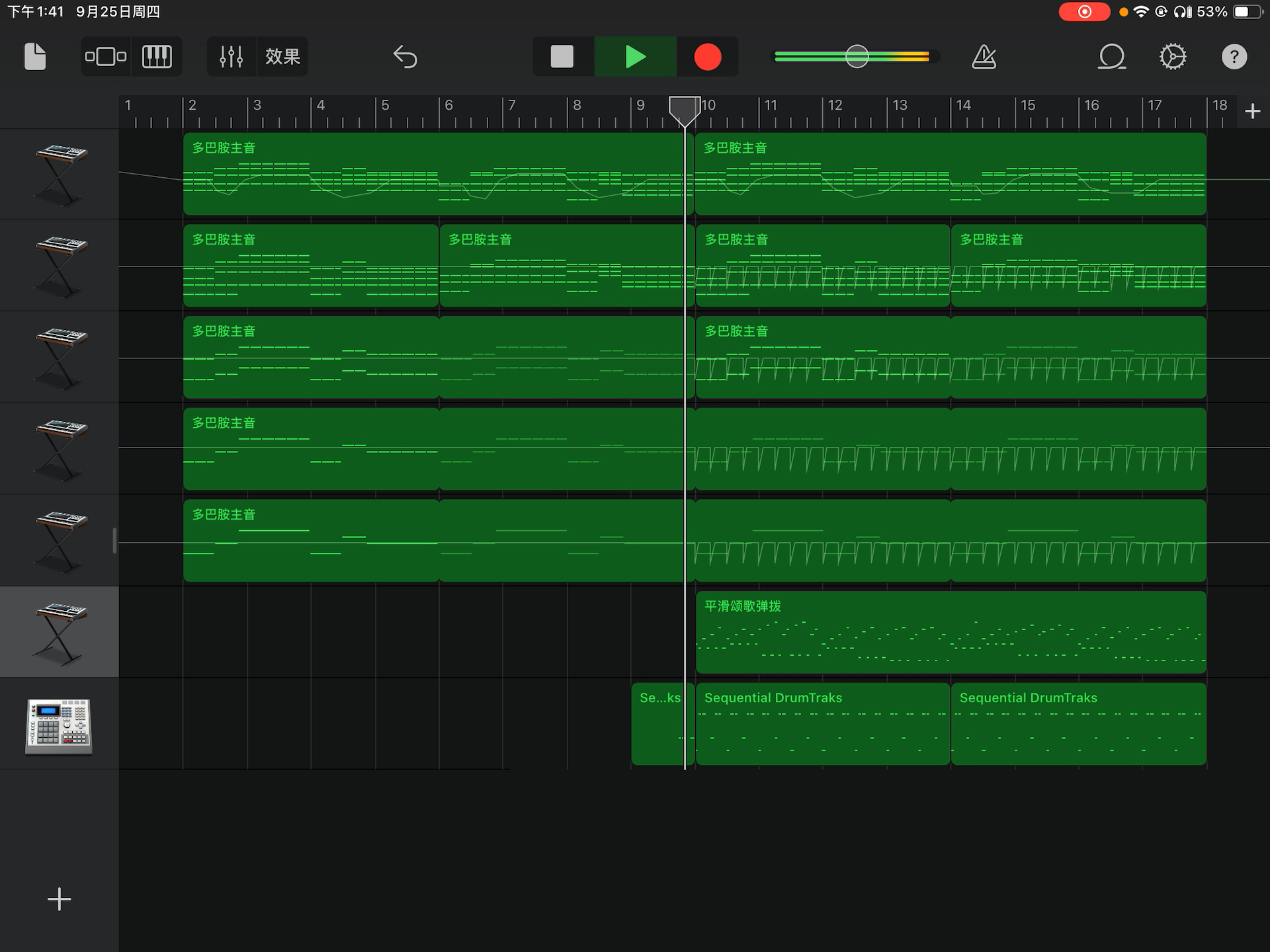Select the 平滑颂歌弹拨 region
Viewport: 1270px width, 952px height.
click(951, 633)
